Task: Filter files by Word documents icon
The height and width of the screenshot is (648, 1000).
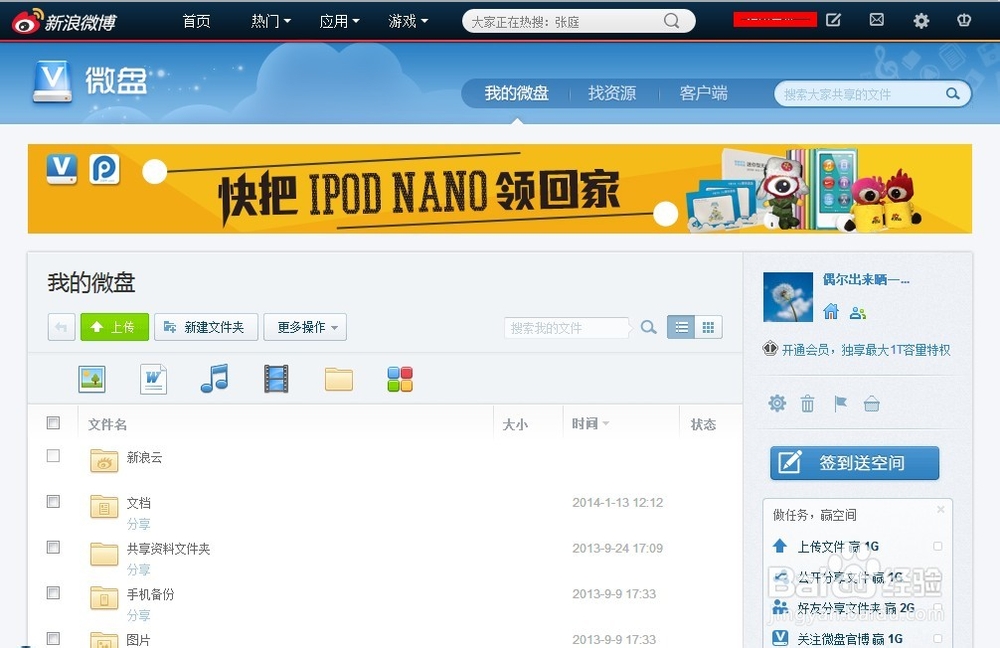Action: click(x=153, y=379)
